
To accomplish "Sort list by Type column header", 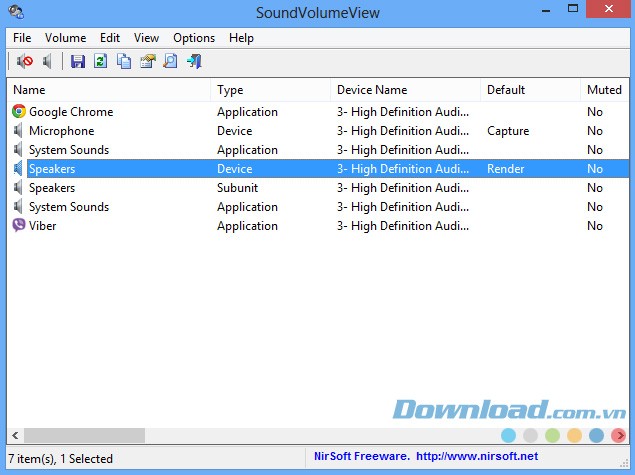I will [270, 90].
